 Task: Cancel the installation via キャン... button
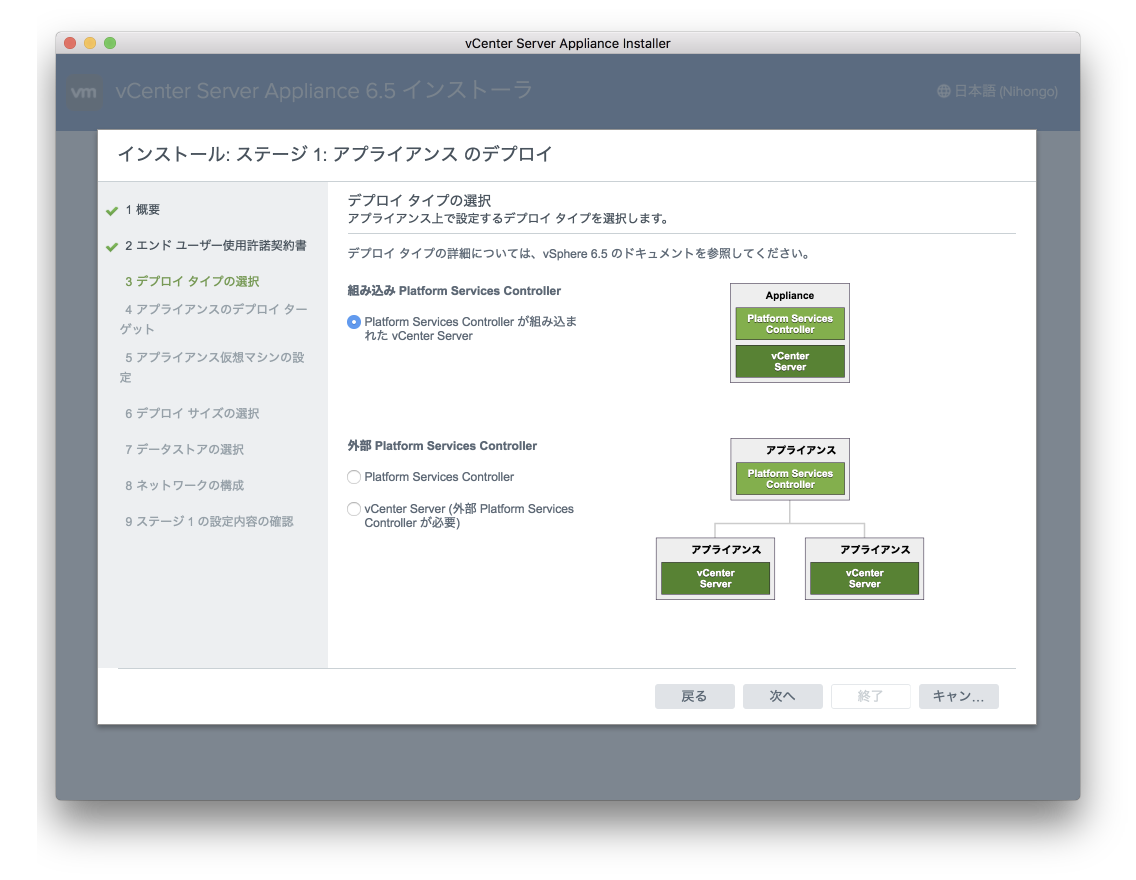tap(958, 696)
